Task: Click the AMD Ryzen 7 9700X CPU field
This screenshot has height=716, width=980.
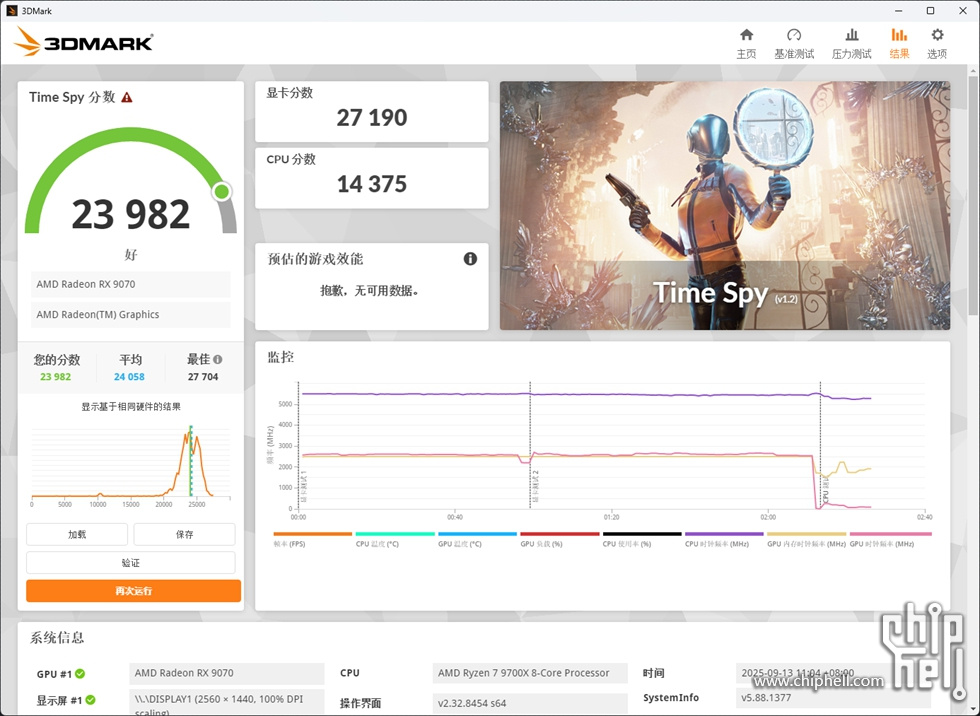Action: (530, 673)
